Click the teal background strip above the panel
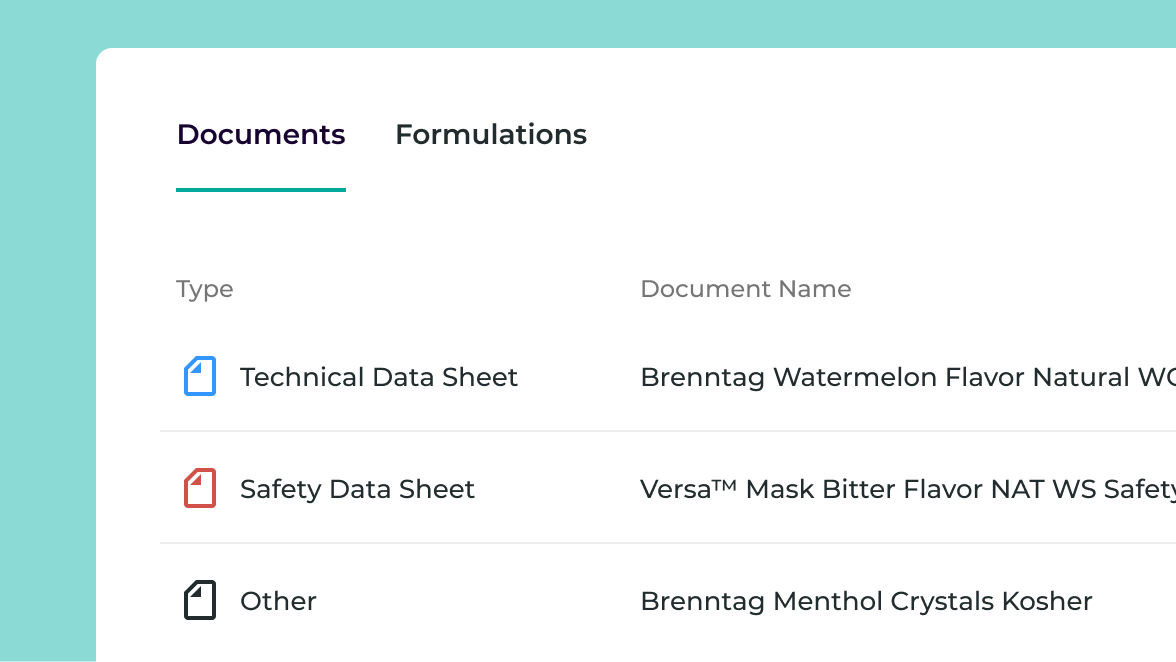The image size is (1176, 662). tap(600, 22)
